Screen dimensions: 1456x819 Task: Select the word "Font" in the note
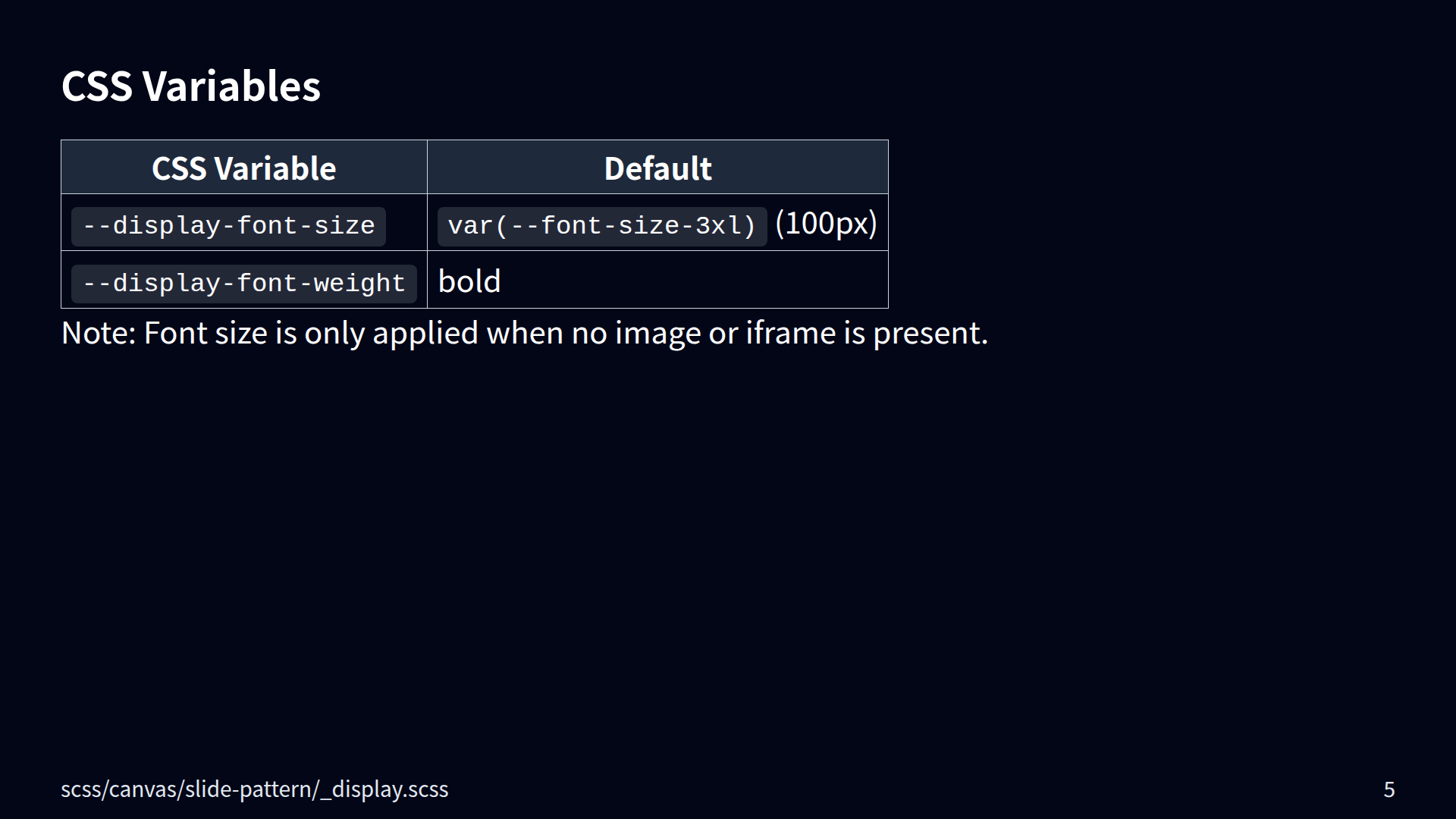168,333
